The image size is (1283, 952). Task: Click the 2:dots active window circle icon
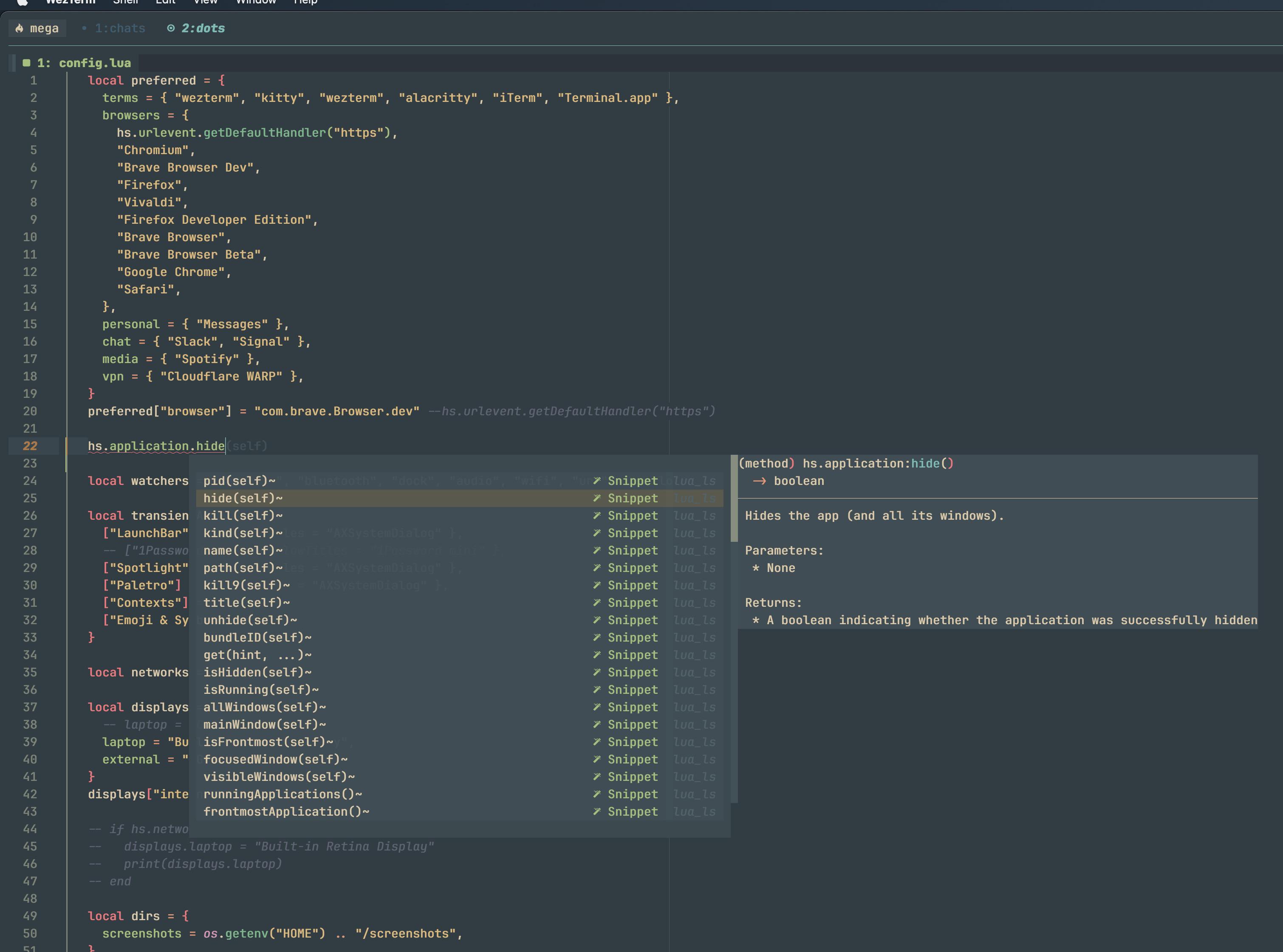(x=171, y=28)
